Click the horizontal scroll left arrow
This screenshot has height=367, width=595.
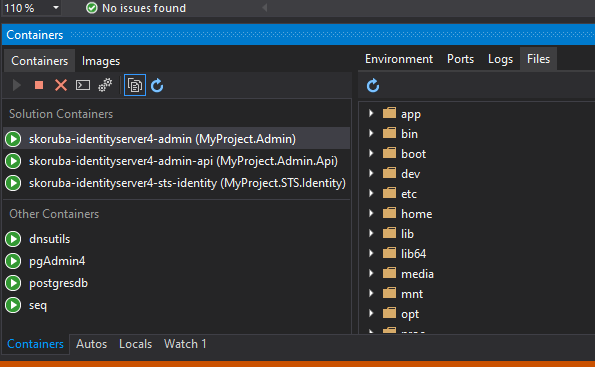tap(265, 8)
